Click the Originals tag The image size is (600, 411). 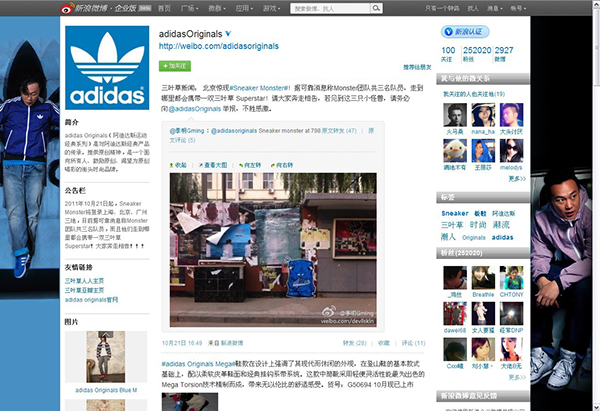coord(474,238)
